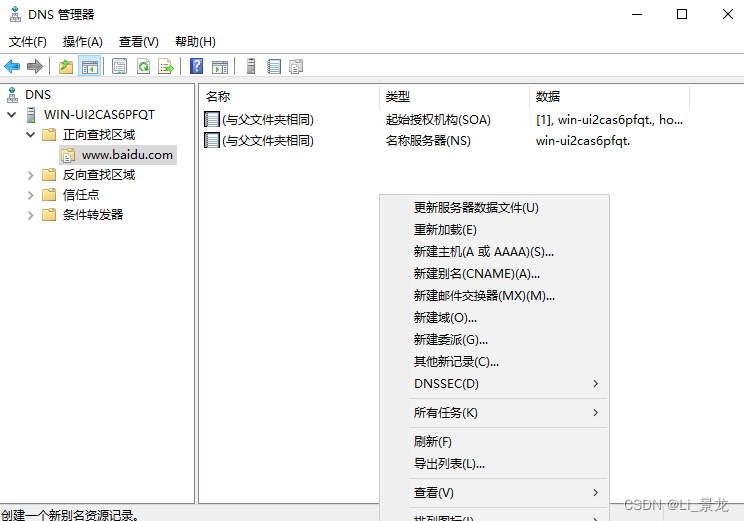Open the 操作(A) menu

pyautogui.click(x=83, y=42)
